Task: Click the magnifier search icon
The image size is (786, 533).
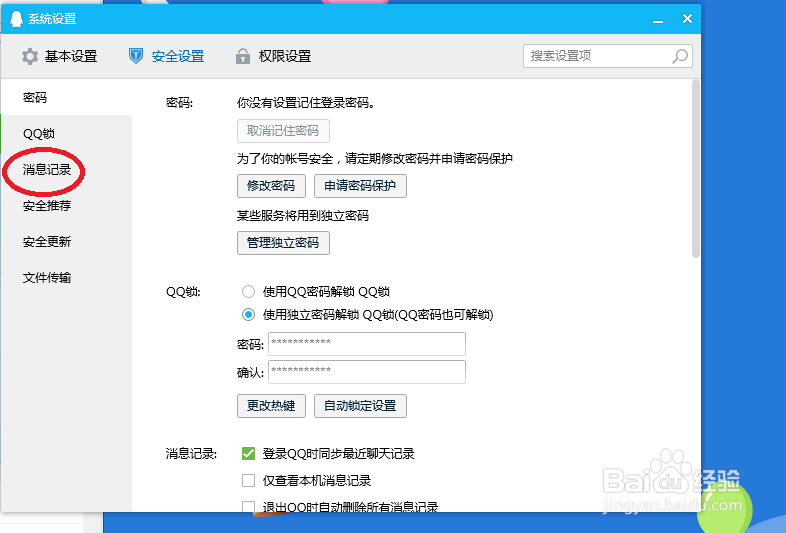Action: (680, 56)
